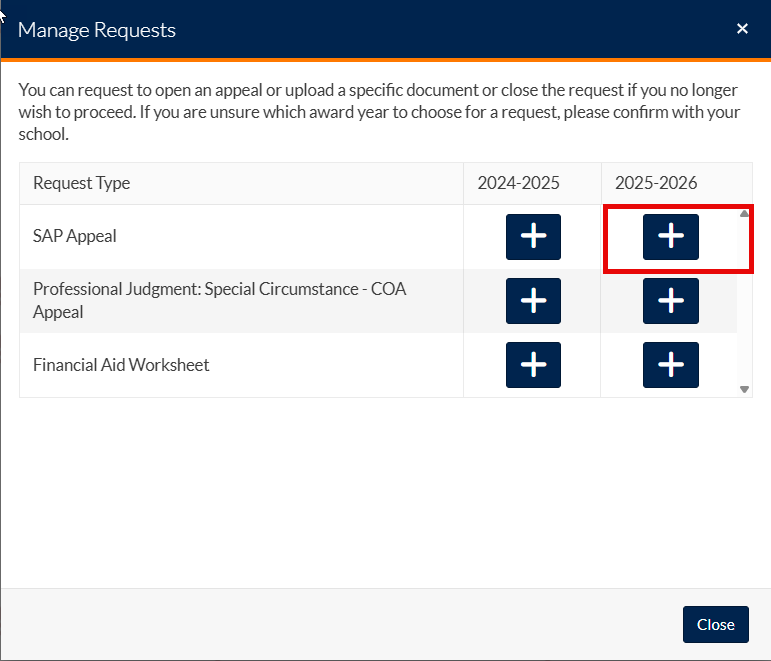Click the request table's vertical scrollbar track
This screenshot has height=661, width=771.
pyautogui.click(x=744, y=300)
